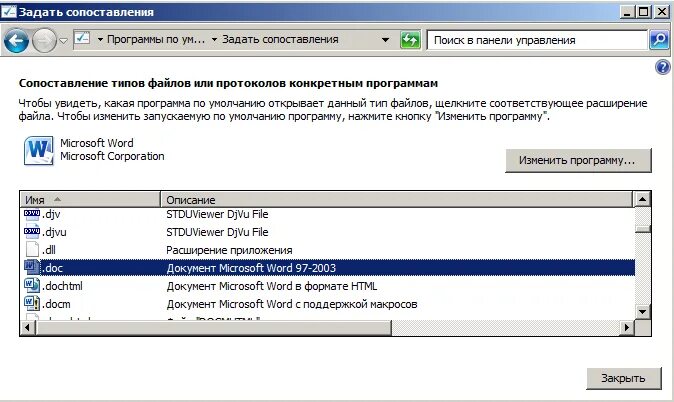Click the control panel icon in address bar

[82, 39]
